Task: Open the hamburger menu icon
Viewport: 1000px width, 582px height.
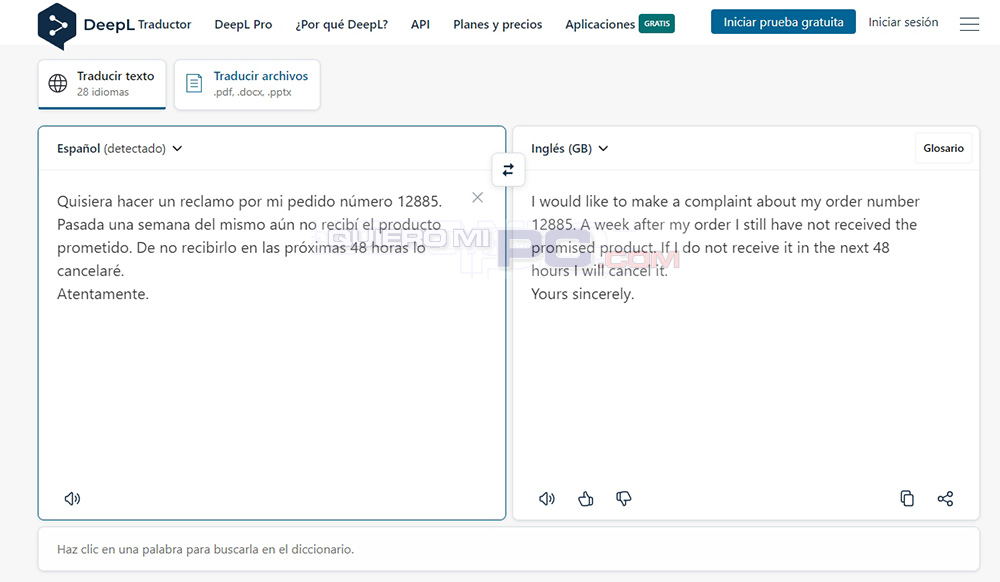Action: click(969, 24)
